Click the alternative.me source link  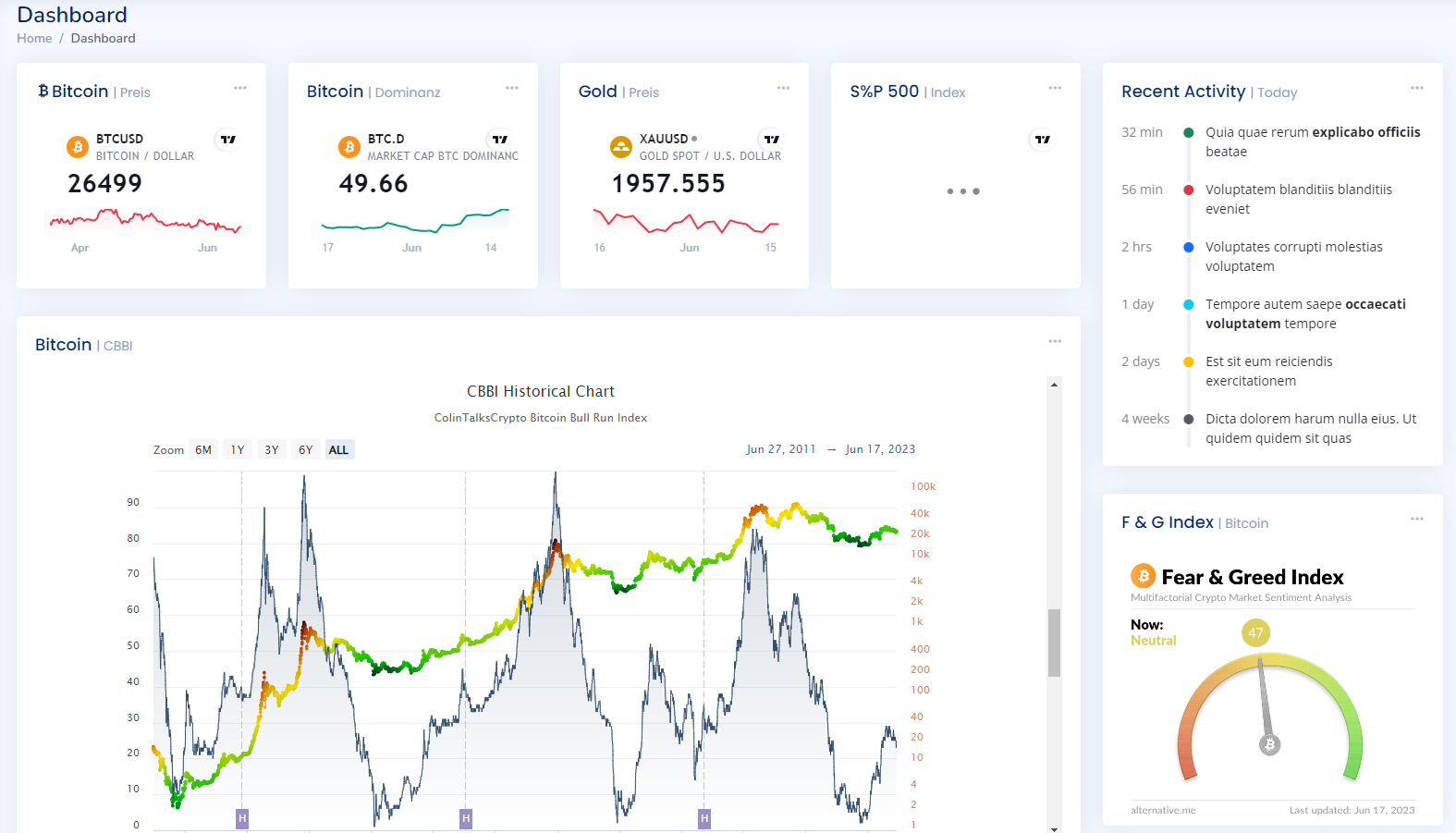1163,811
